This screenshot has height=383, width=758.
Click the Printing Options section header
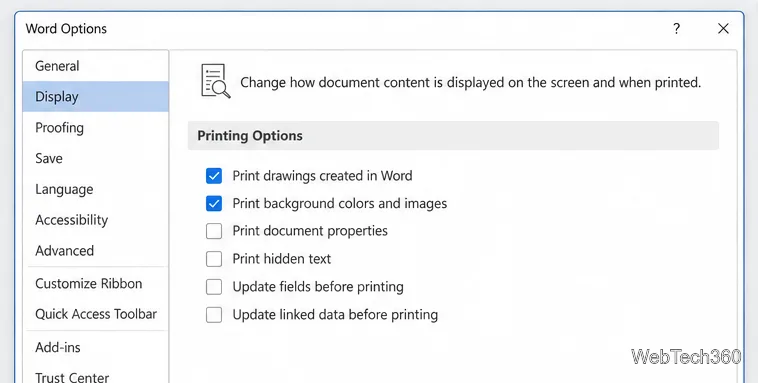[453, 136]
